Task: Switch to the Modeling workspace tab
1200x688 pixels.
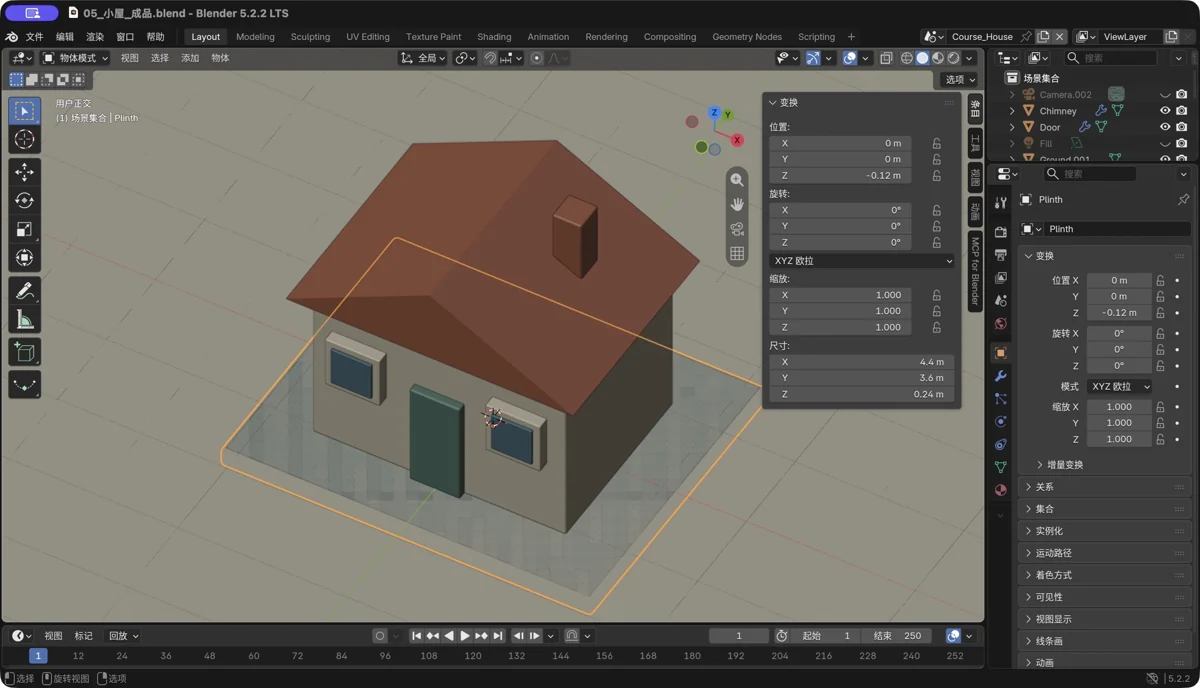Action: pos(255,37)
